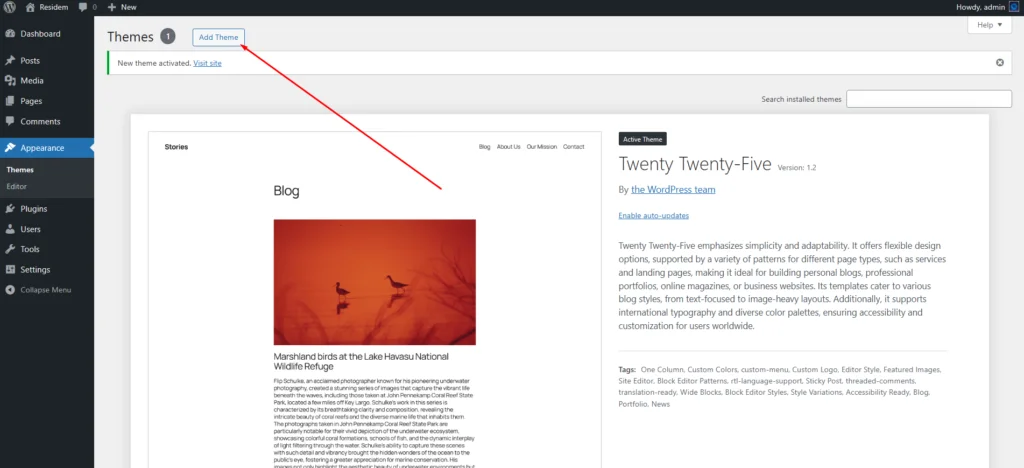Viewport: 1024px width, 468px height.
Task: Open the Media library menu
Action: click(31, 81)
